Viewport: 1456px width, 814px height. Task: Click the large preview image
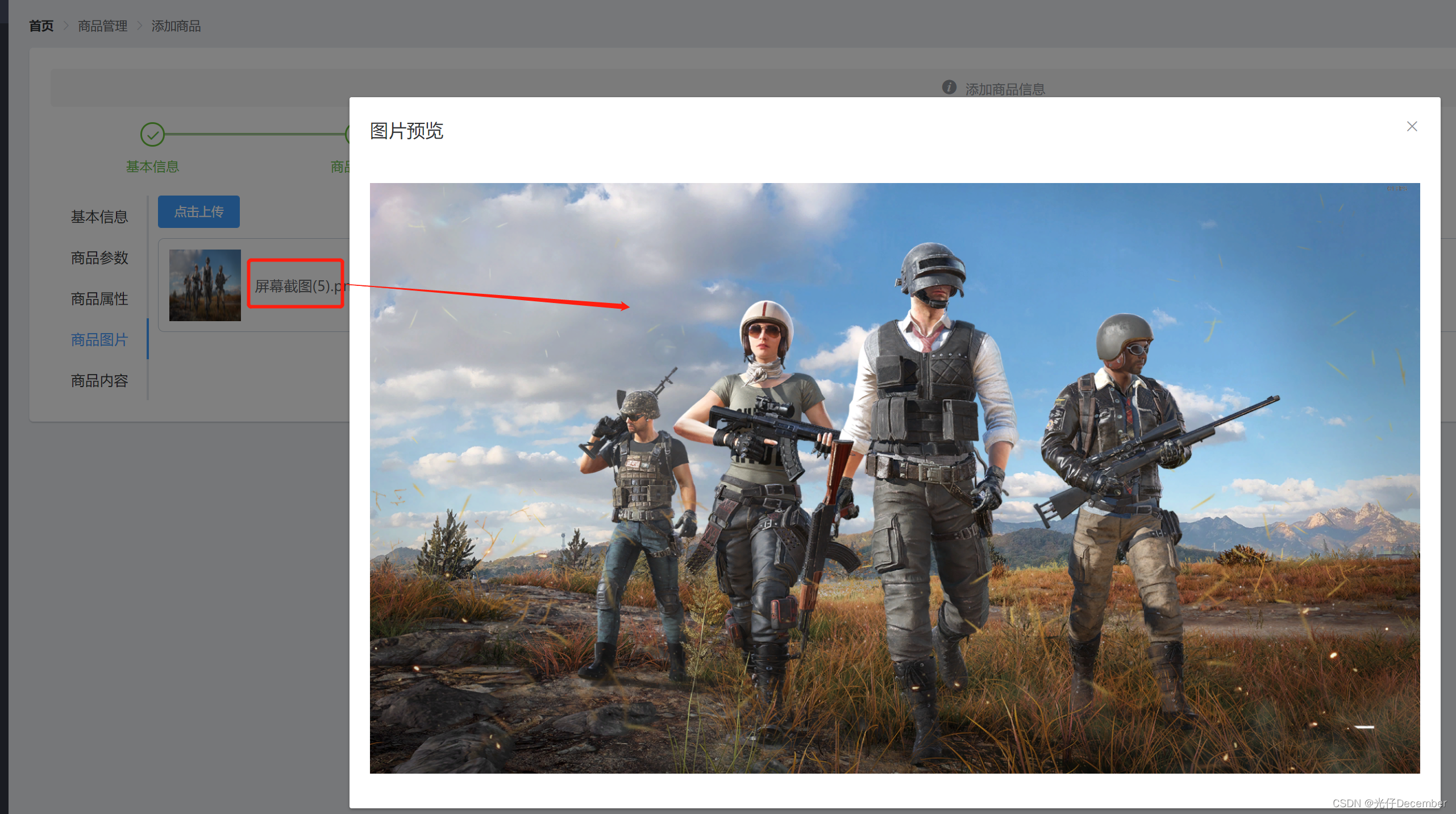[x=895, y=477]
